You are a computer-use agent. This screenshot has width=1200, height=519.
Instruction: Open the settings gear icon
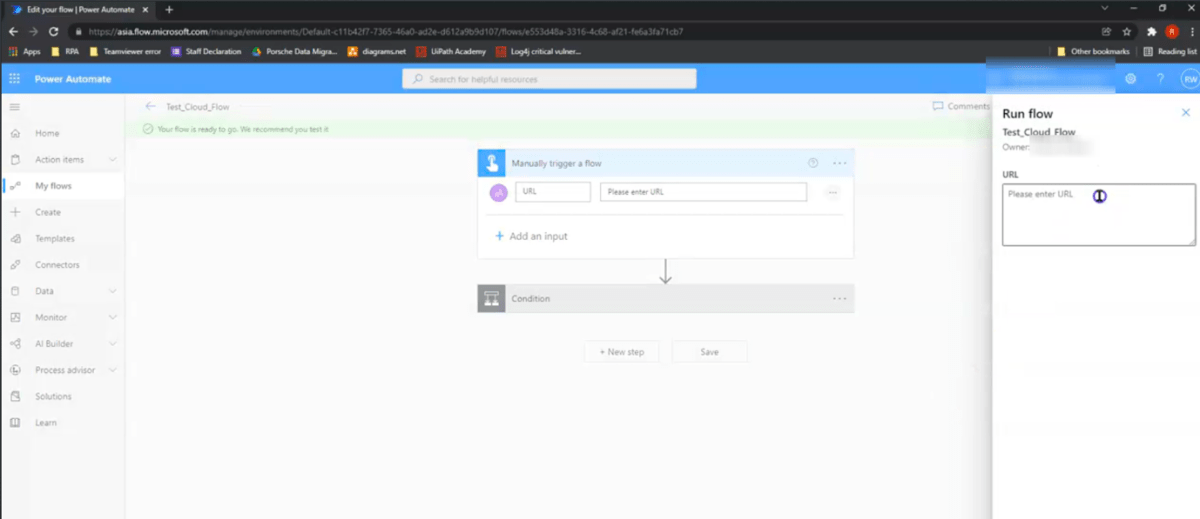pyautogui.click(x=1131, y=79)
